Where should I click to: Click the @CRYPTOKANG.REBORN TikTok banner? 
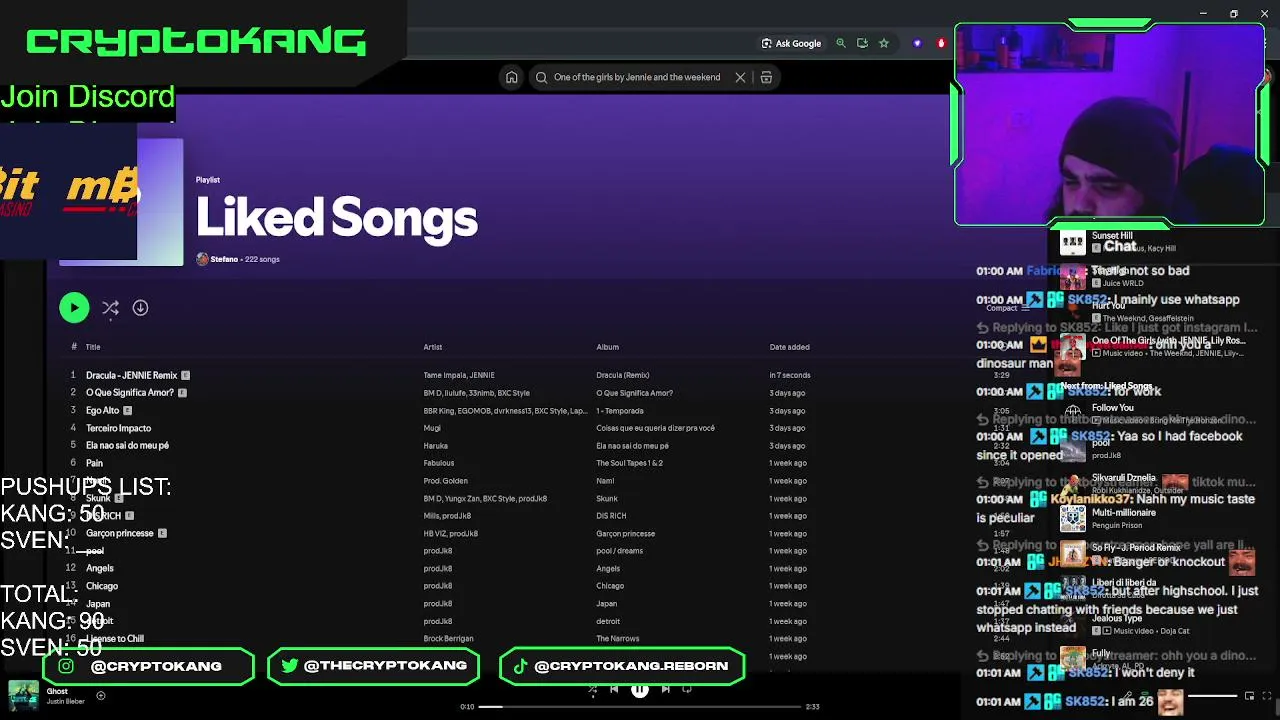tap(622, 666)
